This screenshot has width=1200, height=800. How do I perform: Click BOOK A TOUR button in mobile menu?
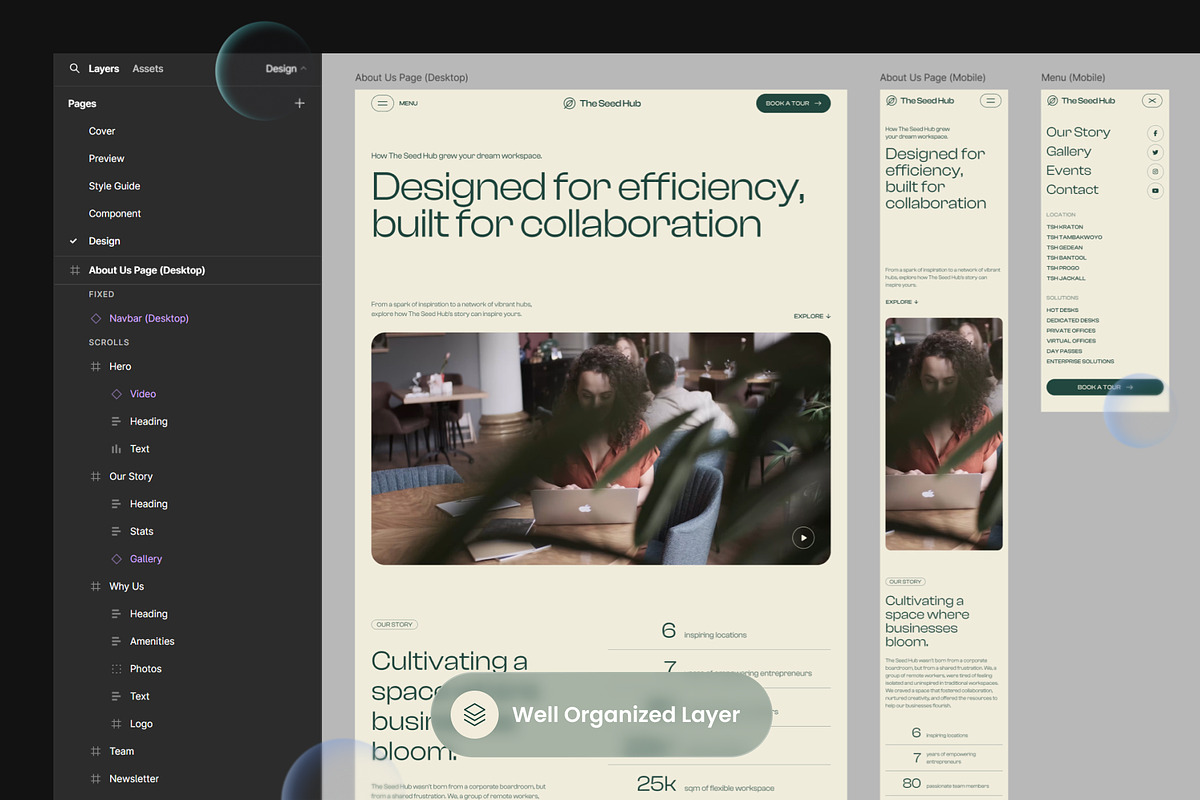pyautogui.click(x=1105, y=387)
